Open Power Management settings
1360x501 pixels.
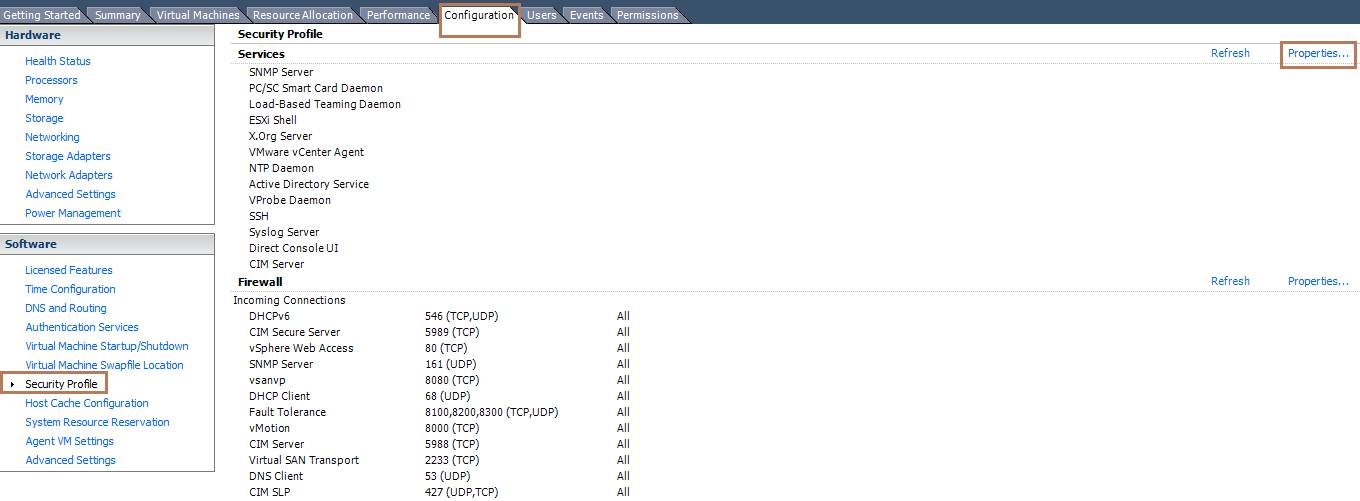73,213
